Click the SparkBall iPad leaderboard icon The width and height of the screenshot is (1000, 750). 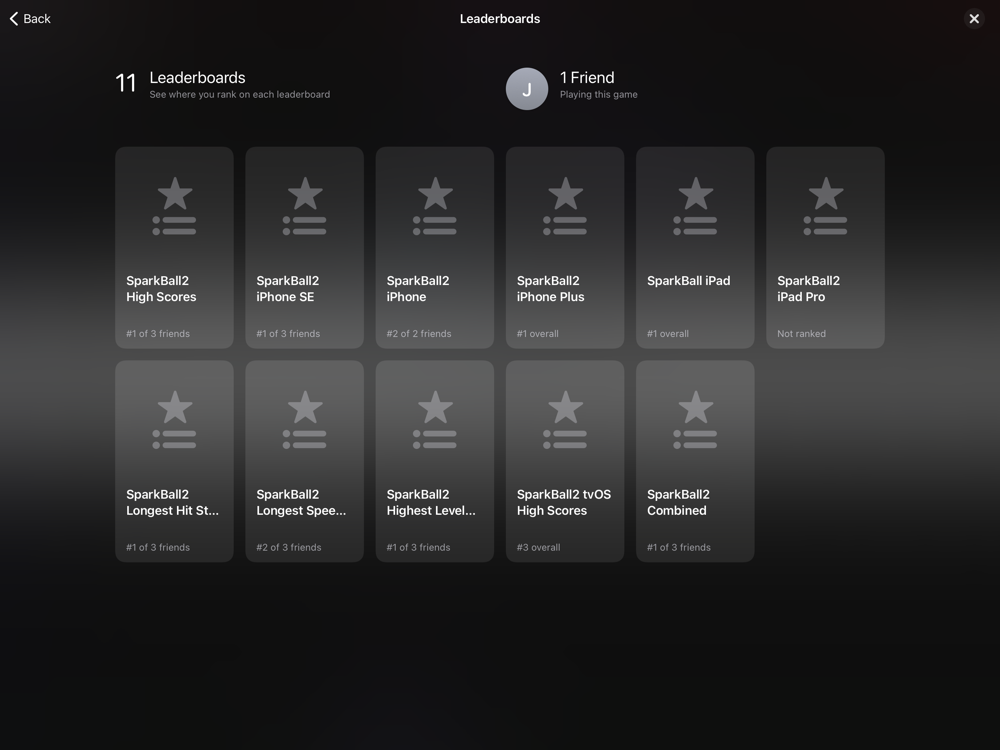click(695, 206)
